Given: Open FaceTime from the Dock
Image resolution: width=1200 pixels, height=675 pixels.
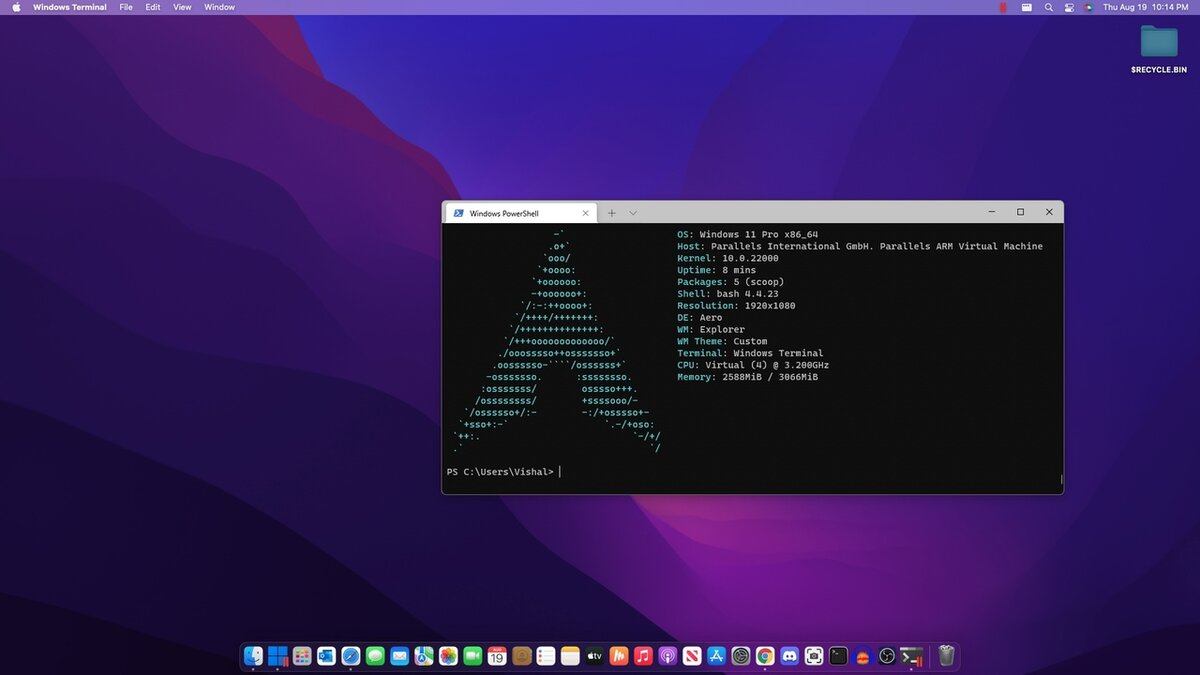Looking at the screenshot, I should (473, 656).
